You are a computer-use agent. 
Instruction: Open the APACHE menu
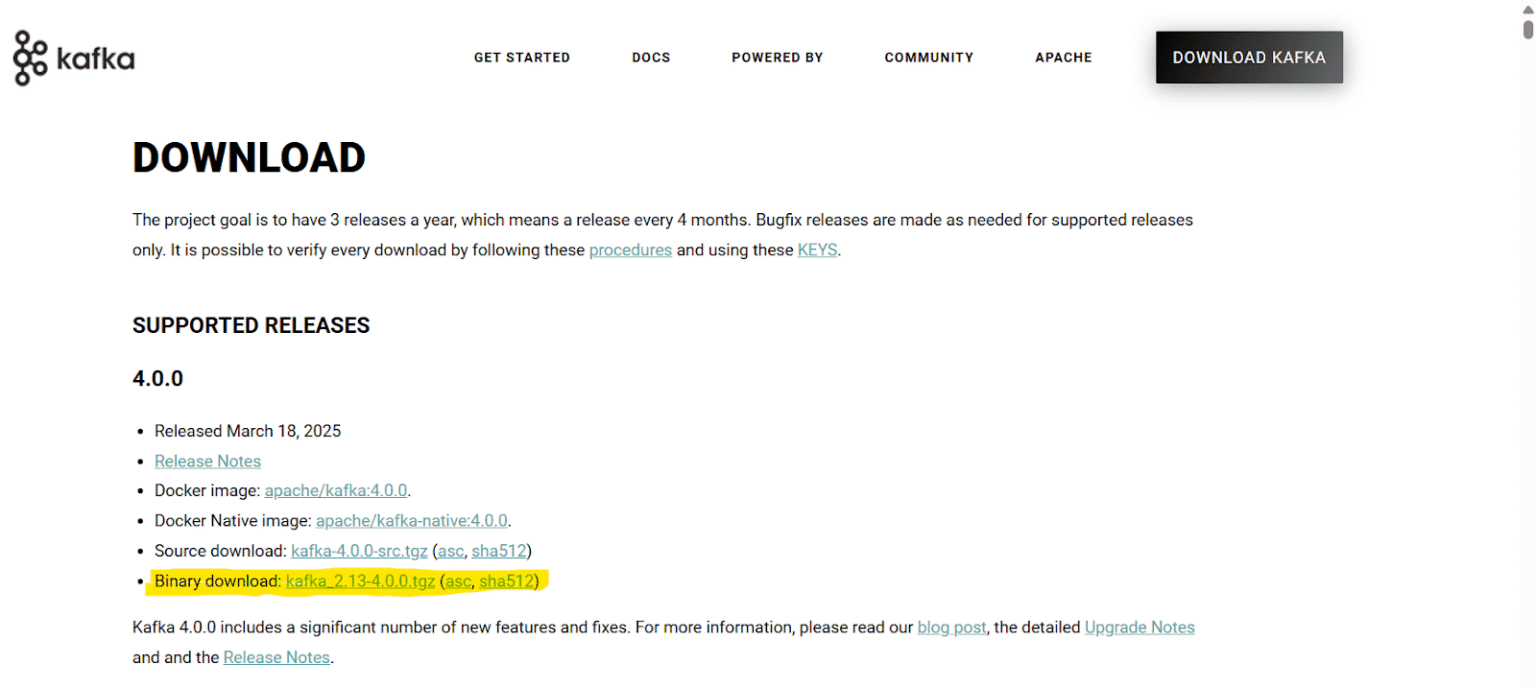point(1063,58)
